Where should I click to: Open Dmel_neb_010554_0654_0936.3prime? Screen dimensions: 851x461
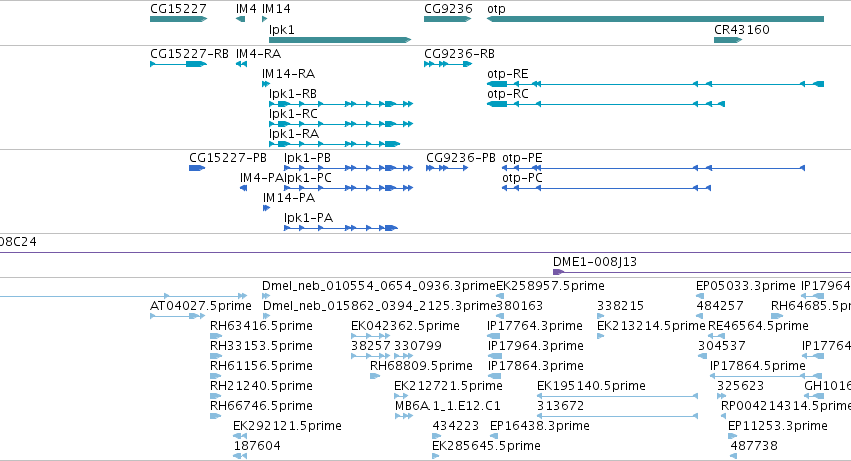379,286
